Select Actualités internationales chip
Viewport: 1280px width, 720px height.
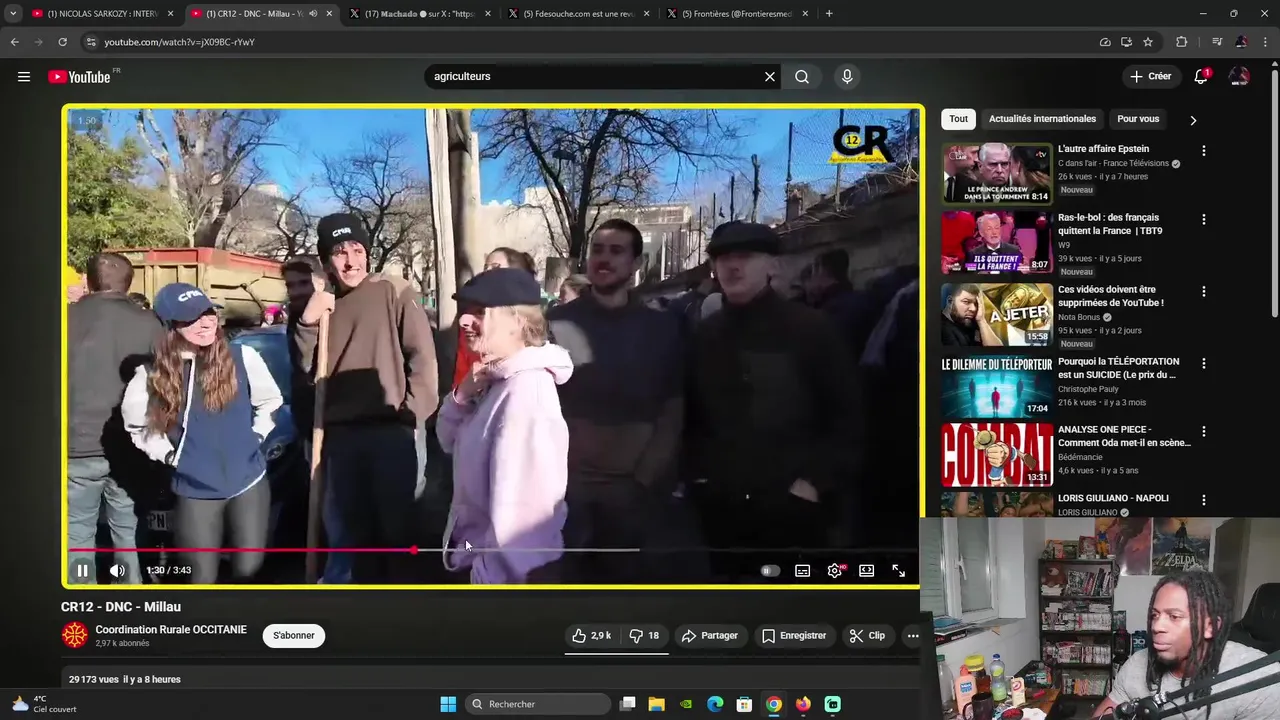point(1042,119)
